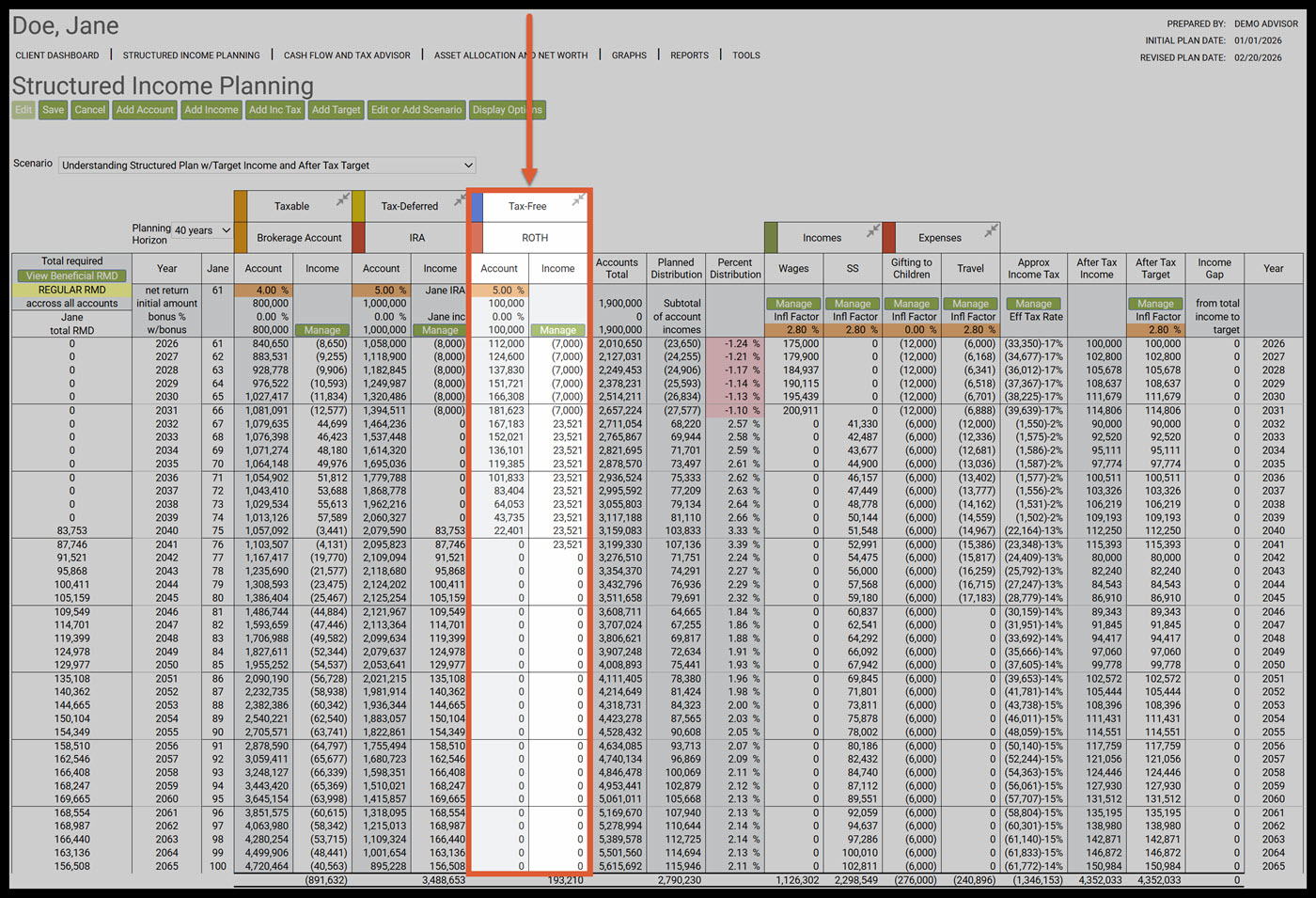Open the Planning Horizon 40 years dropdown
Screen dimensions: 1316x898
coord(202,230)
